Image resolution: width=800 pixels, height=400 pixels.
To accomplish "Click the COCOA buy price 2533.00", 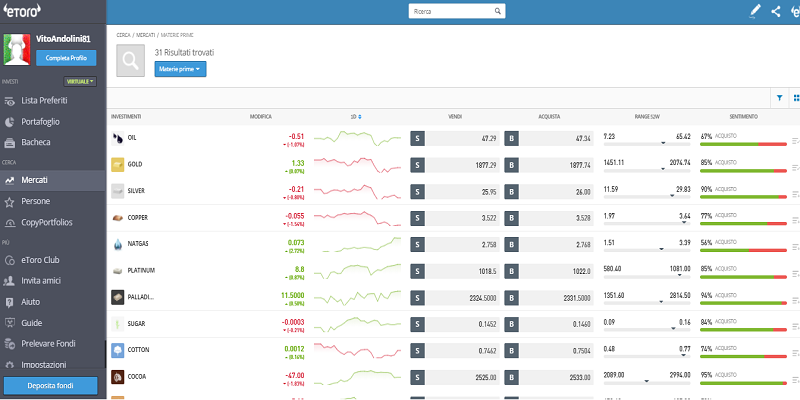I will pyautogui.click(x=581, y=377).
